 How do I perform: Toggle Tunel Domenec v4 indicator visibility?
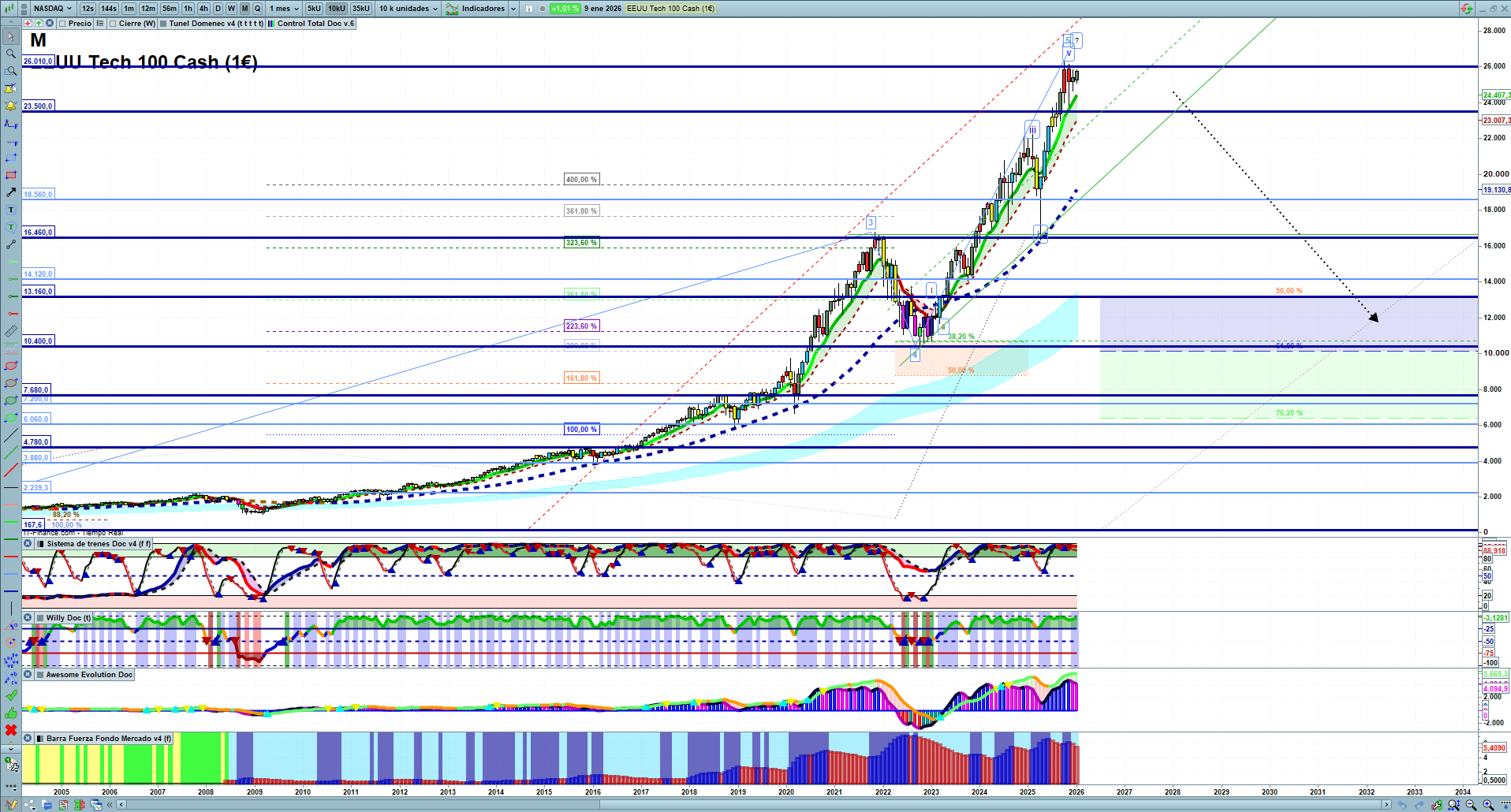[163, 24]
